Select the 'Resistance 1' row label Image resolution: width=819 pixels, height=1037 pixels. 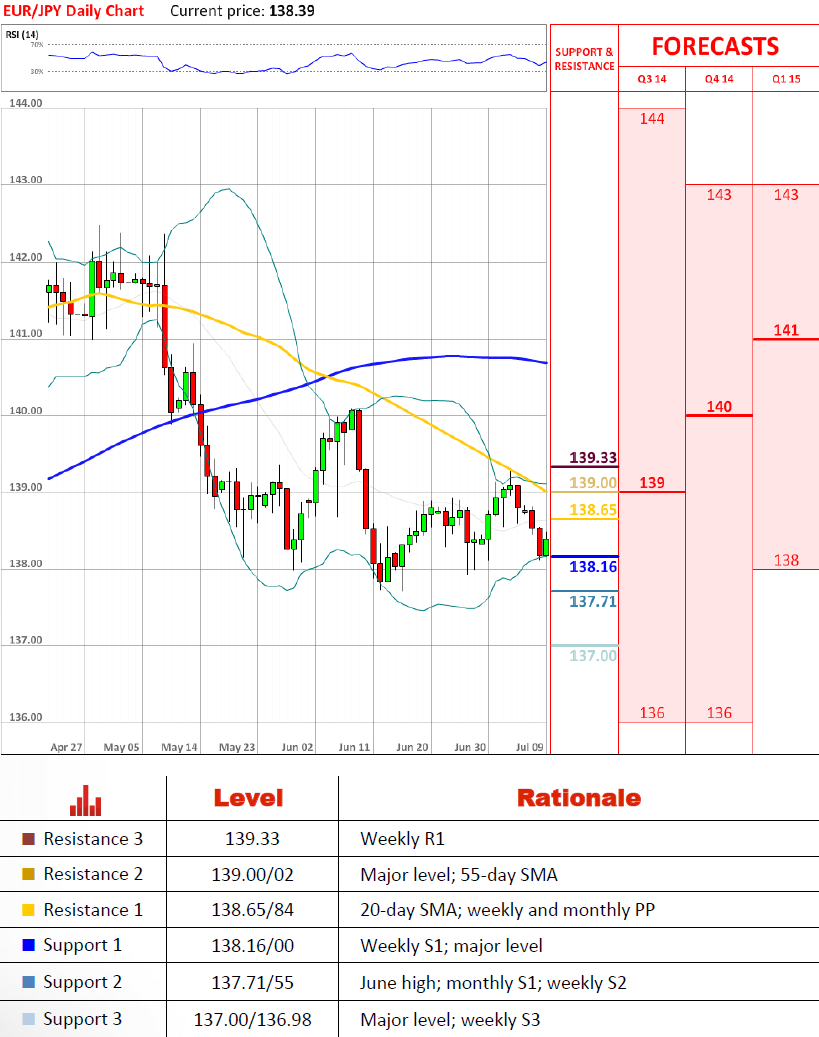pos(93,910)
